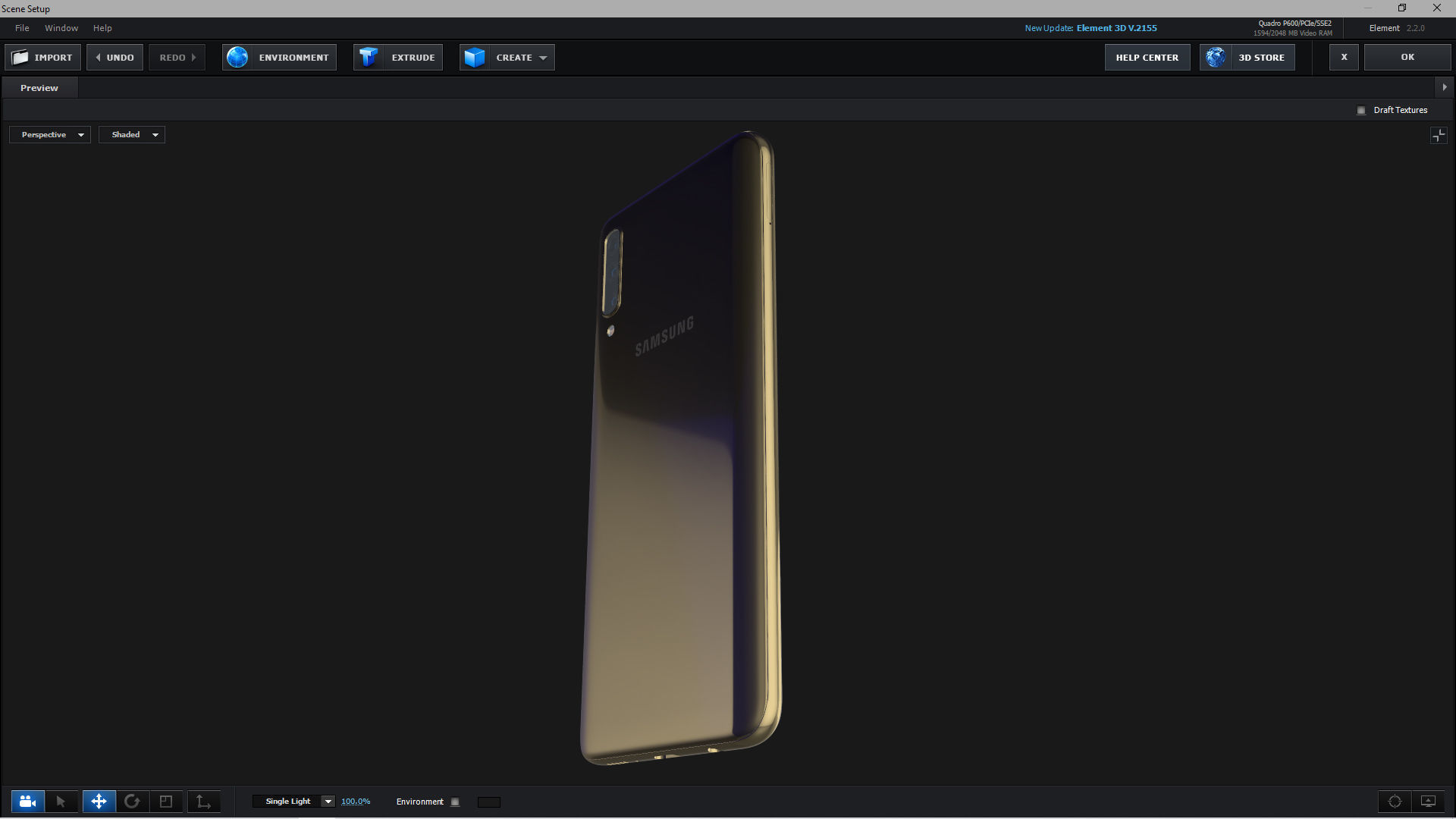
Task: Expand panel using top-right arrow
Action: (x=1444, y=87)
